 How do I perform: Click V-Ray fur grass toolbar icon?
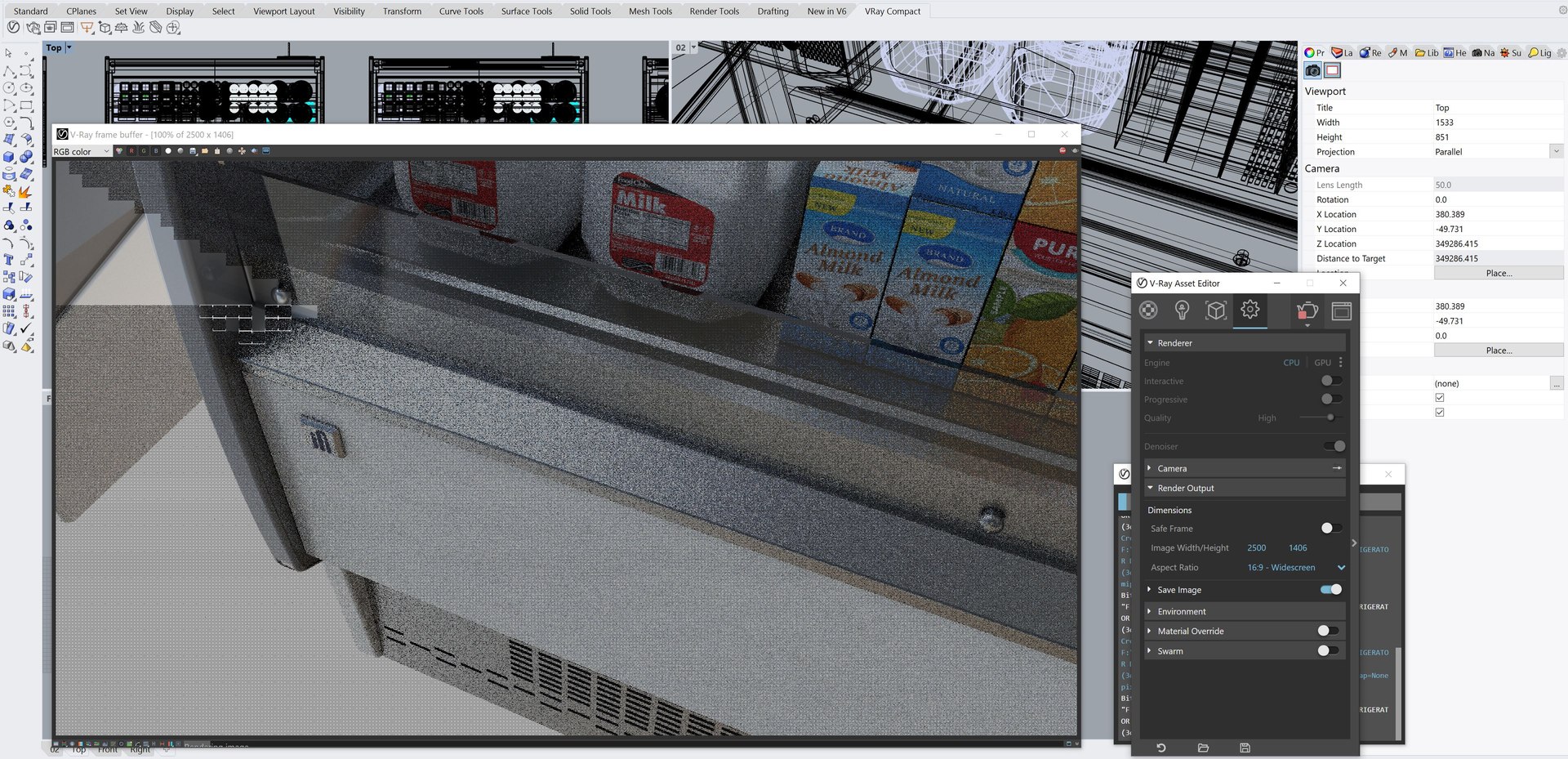click(138, 28)
